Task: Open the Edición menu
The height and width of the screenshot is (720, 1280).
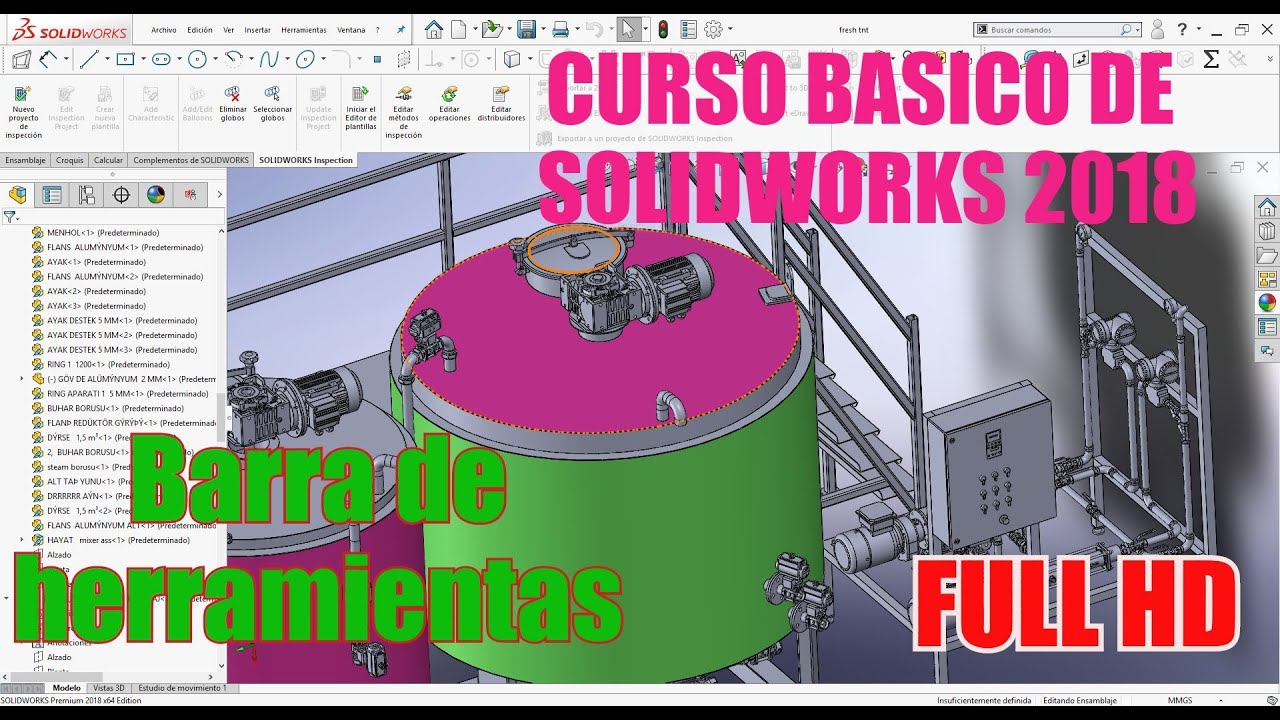Action: (200, 30)
